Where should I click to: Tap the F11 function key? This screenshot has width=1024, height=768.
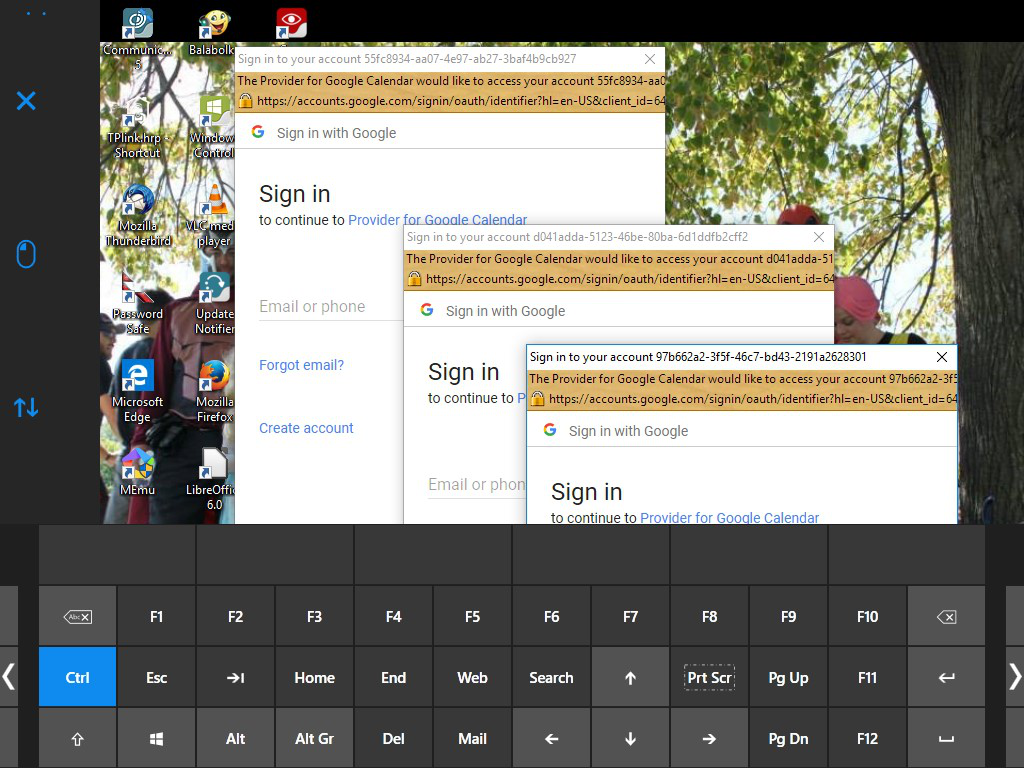point(867,677)
